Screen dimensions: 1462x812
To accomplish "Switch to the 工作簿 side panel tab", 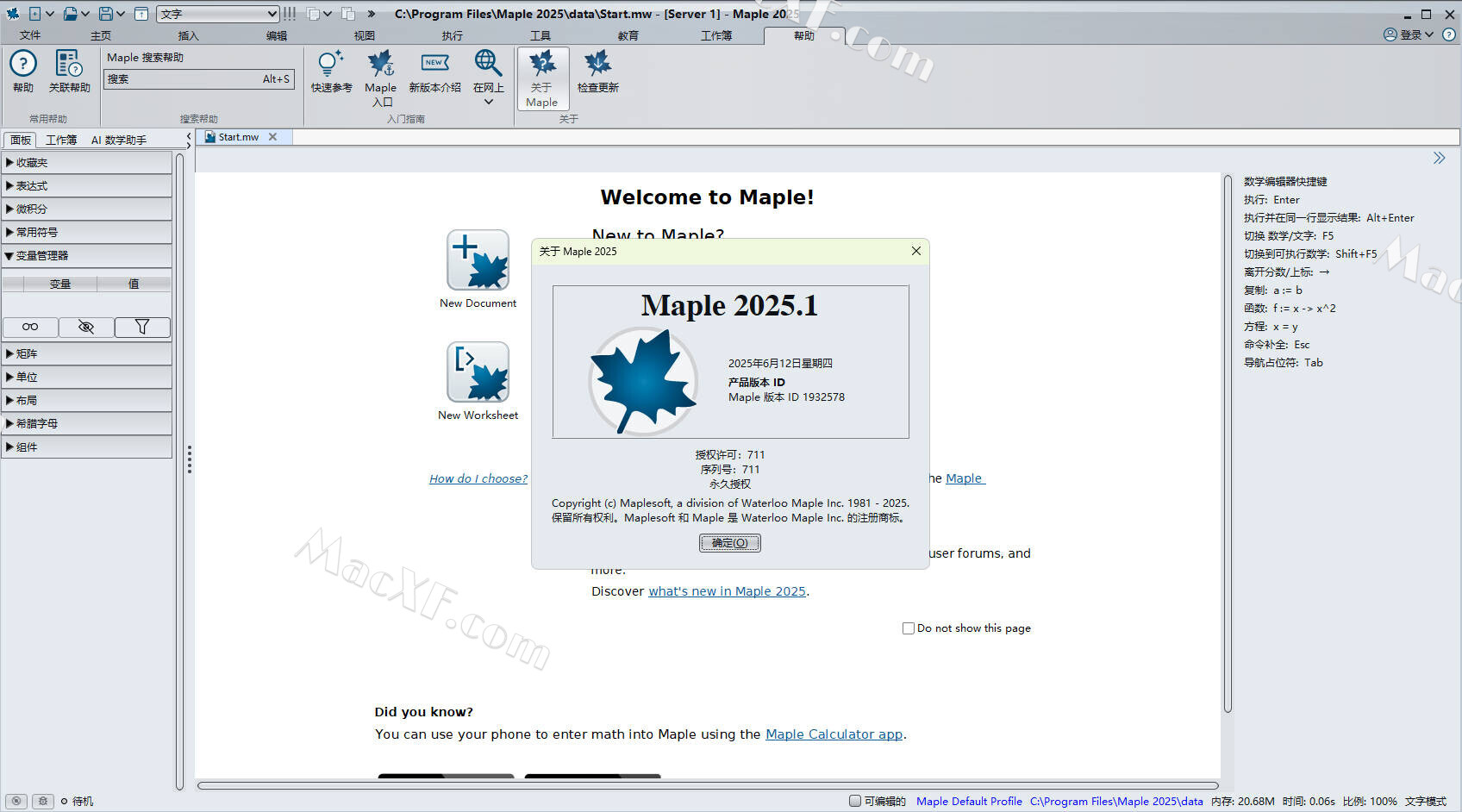I will (60, 140).
